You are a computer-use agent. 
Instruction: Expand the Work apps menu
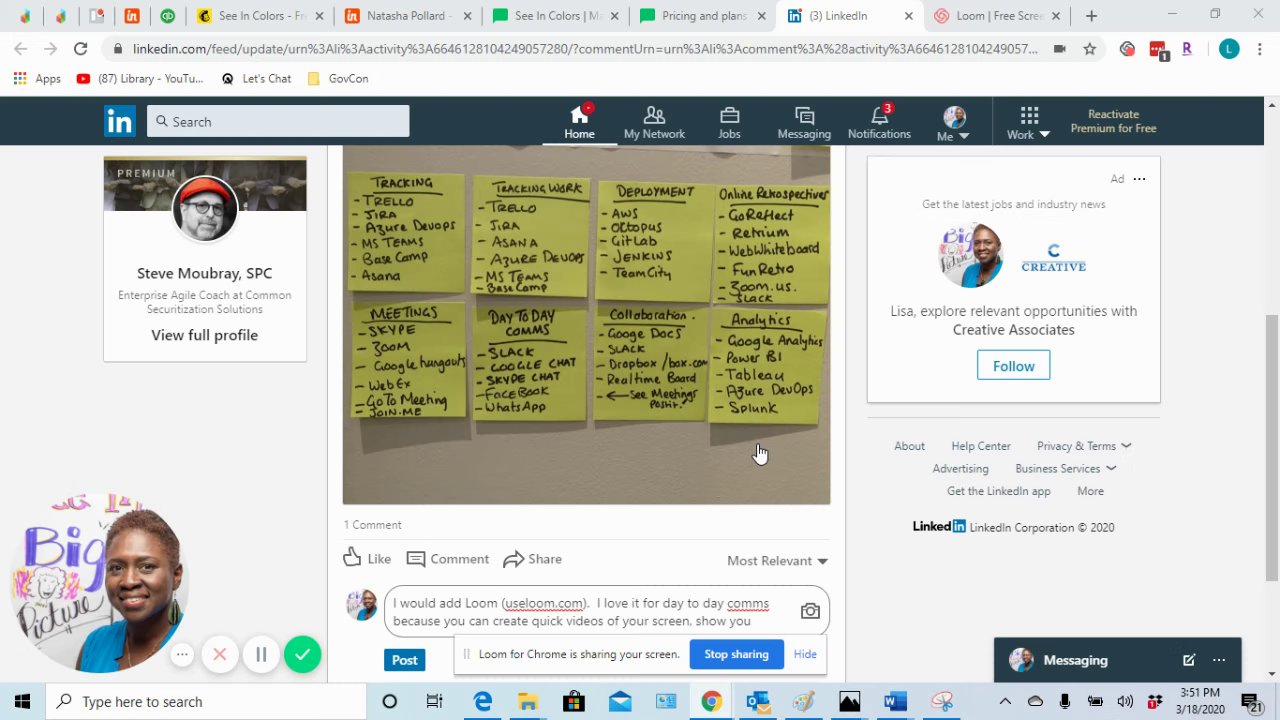point(1029,124)
